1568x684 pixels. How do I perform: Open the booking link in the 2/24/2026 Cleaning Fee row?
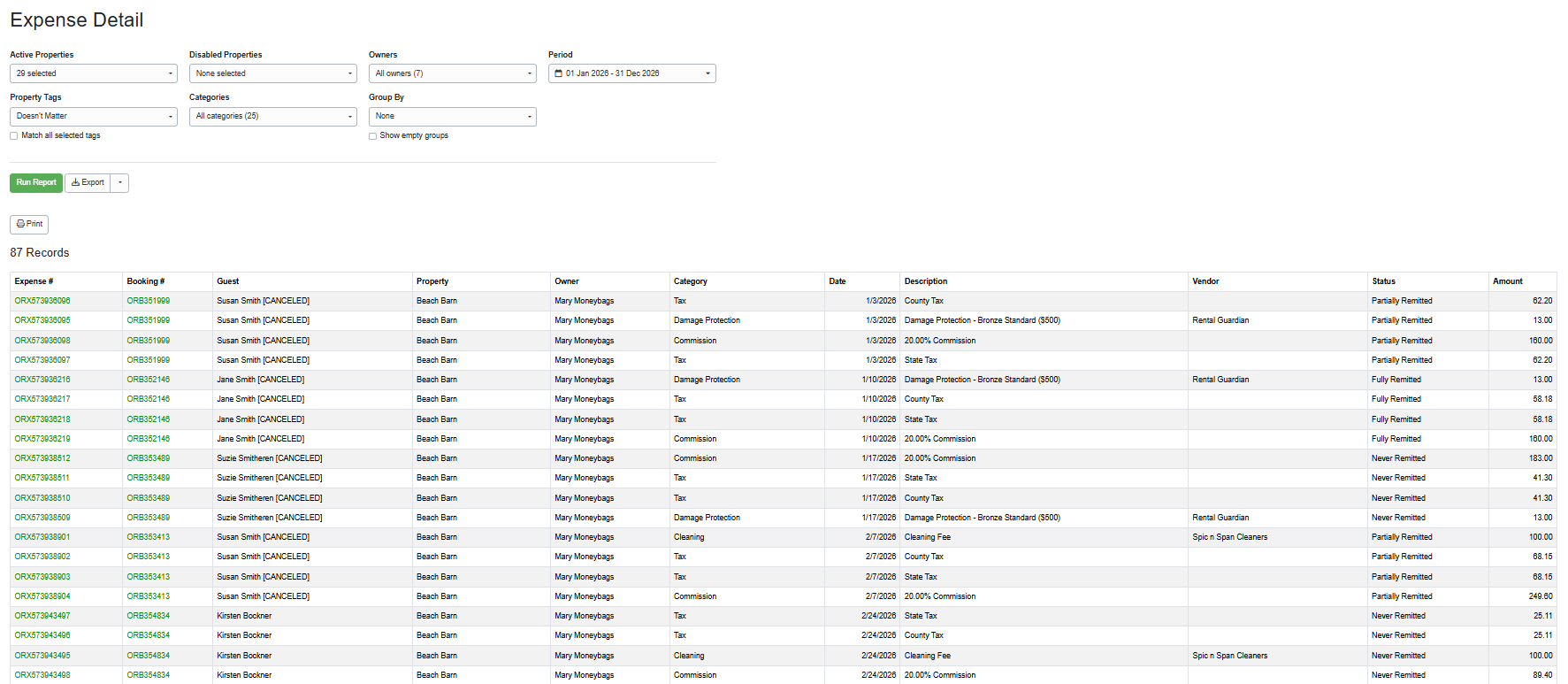(149, 656)
